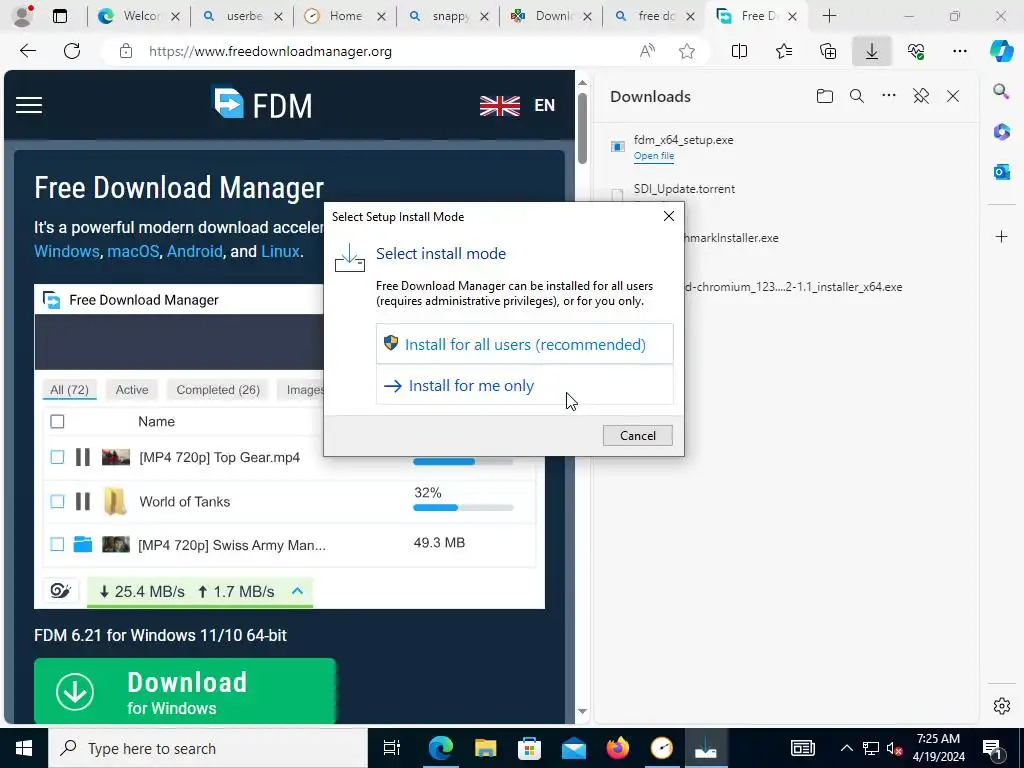1024x768 pixels.
Task: Follow the Windows link in the description
Action: [x=67, y=251]
